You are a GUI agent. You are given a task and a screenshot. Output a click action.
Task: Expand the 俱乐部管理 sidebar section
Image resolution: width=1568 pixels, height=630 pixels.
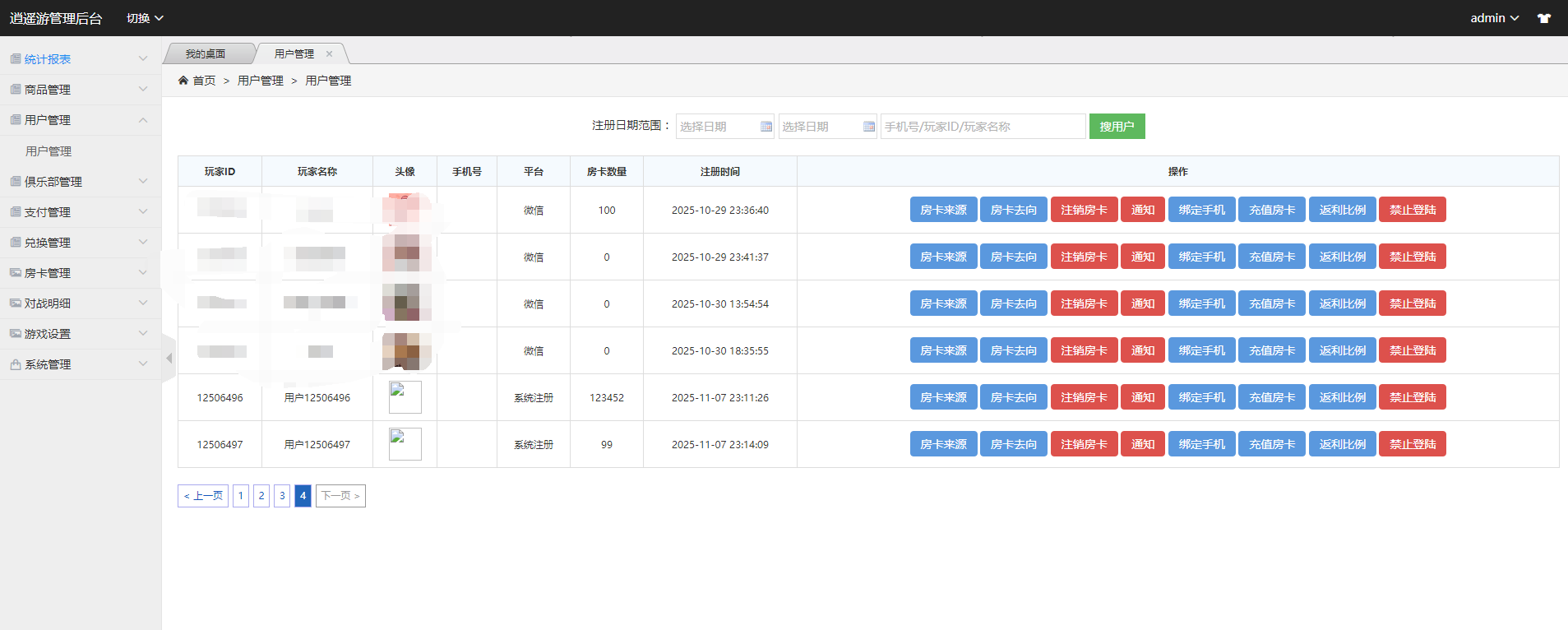pyautogui.click(x=80, y=182)
